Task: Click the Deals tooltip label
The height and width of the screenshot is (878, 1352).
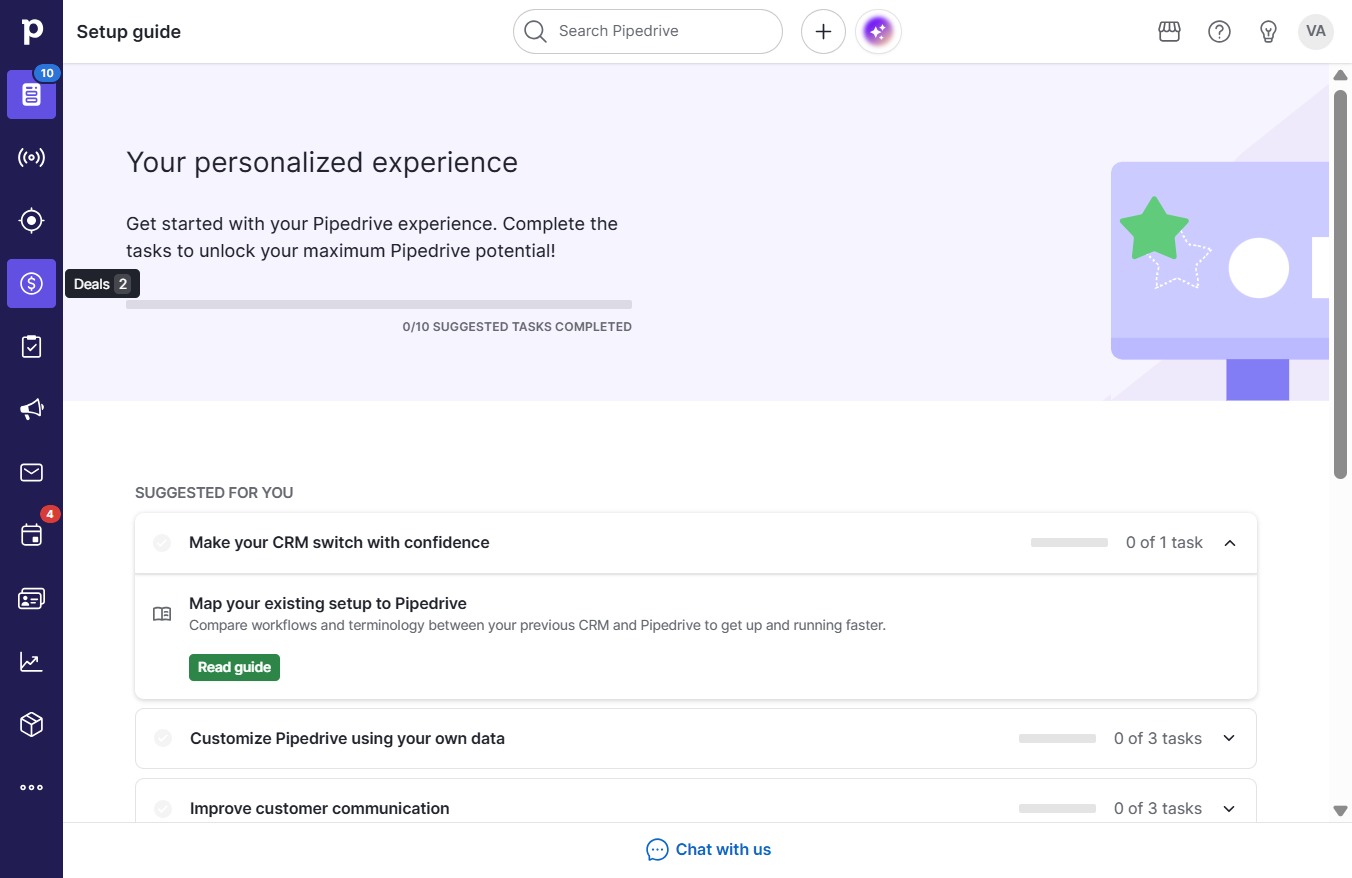Action: pyautogui.click(x=102, y=284)
